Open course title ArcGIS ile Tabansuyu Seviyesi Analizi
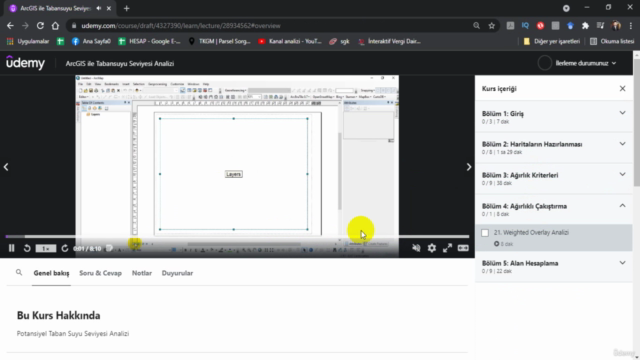 pos(120,64)
